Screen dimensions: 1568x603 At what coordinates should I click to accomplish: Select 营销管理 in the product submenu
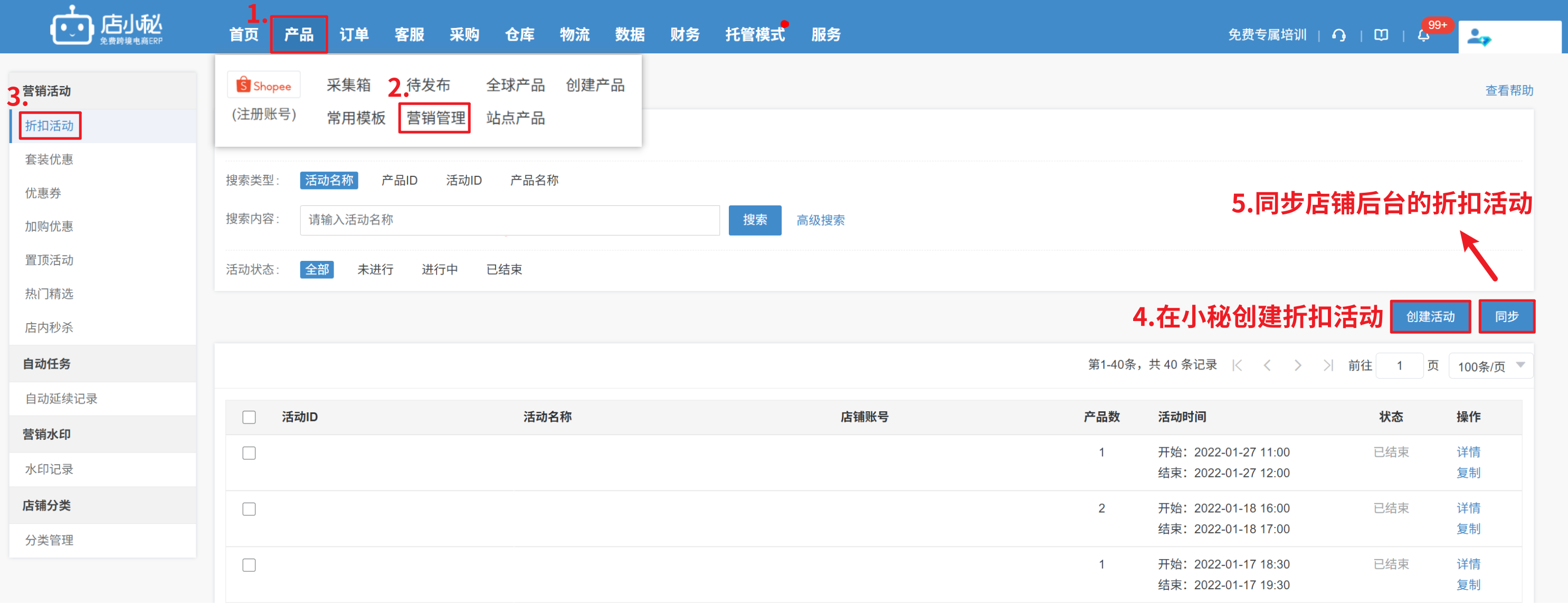[x=435, y=118]
